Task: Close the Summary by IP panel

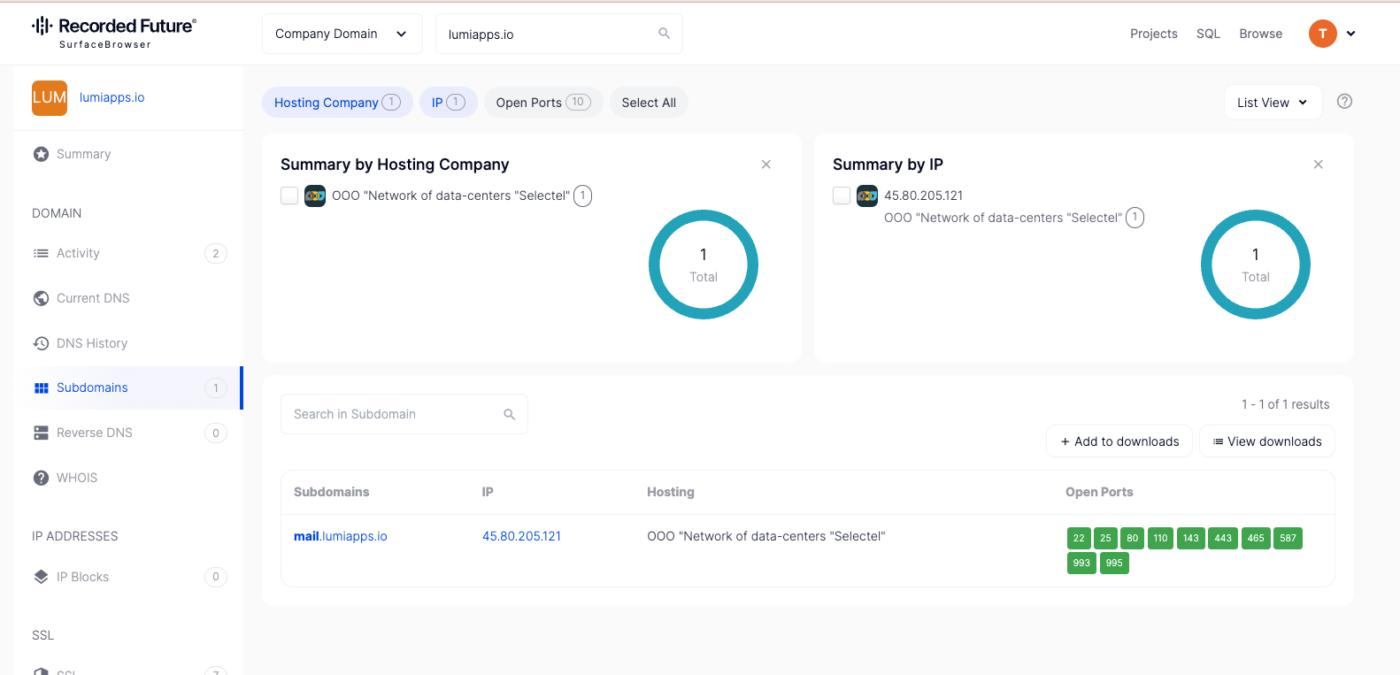Action: click(1318, 164)
